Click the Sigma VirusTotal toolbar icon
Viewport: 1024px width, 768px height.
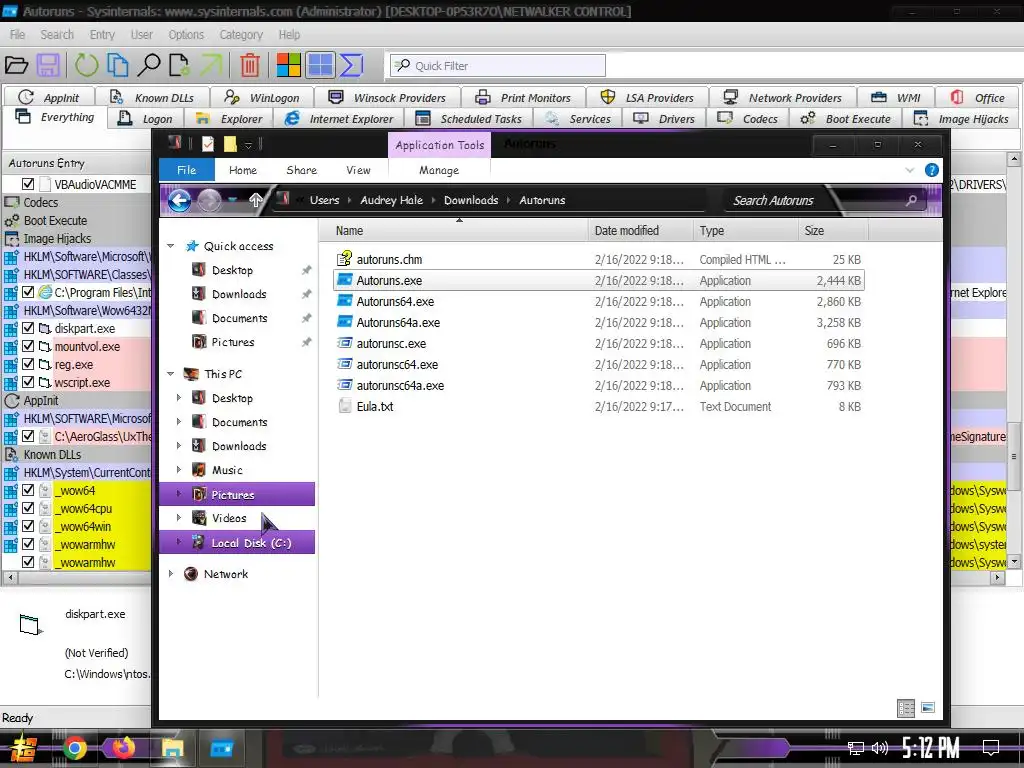point(351,65)
